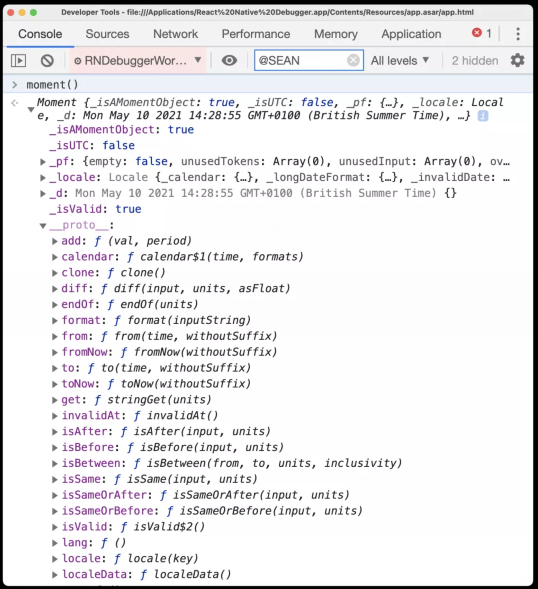
Task: Expand the to function entry
Action: 55,368
